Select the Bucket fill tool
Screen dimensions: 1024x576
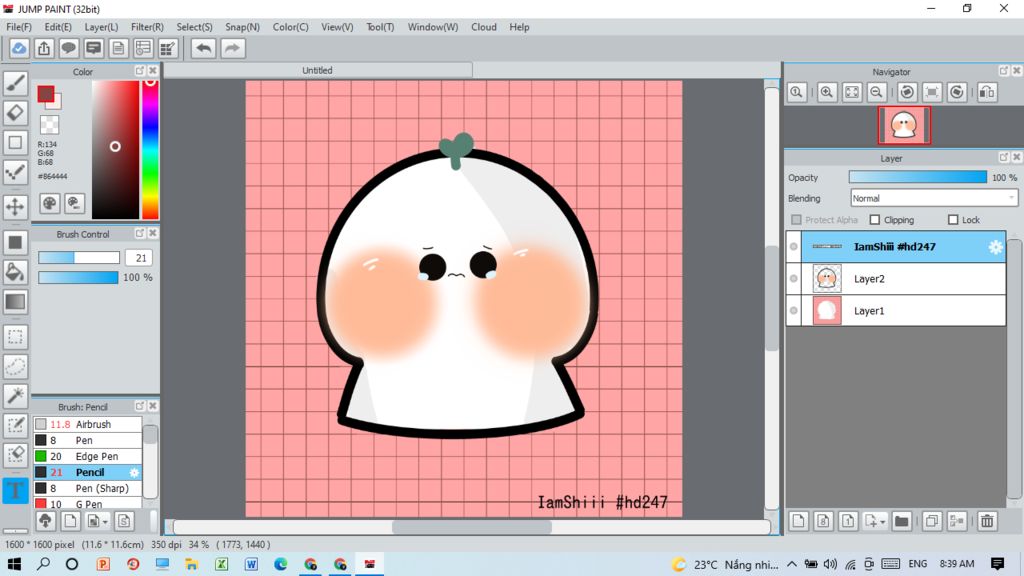click(x=16, y=272)
